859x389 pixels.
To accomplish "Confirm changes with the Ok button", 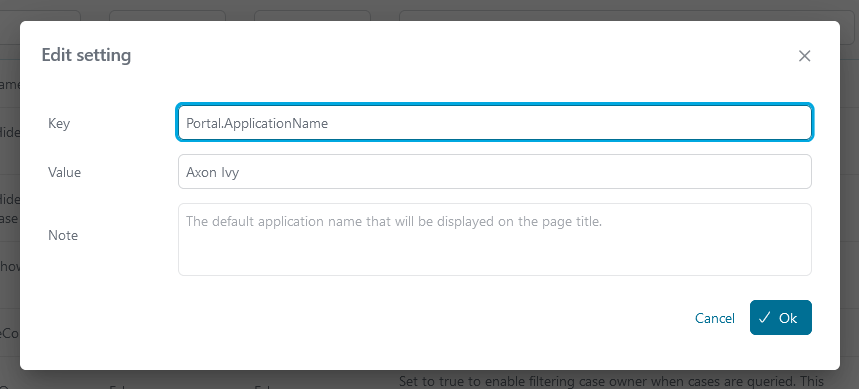I will point(781,317).
